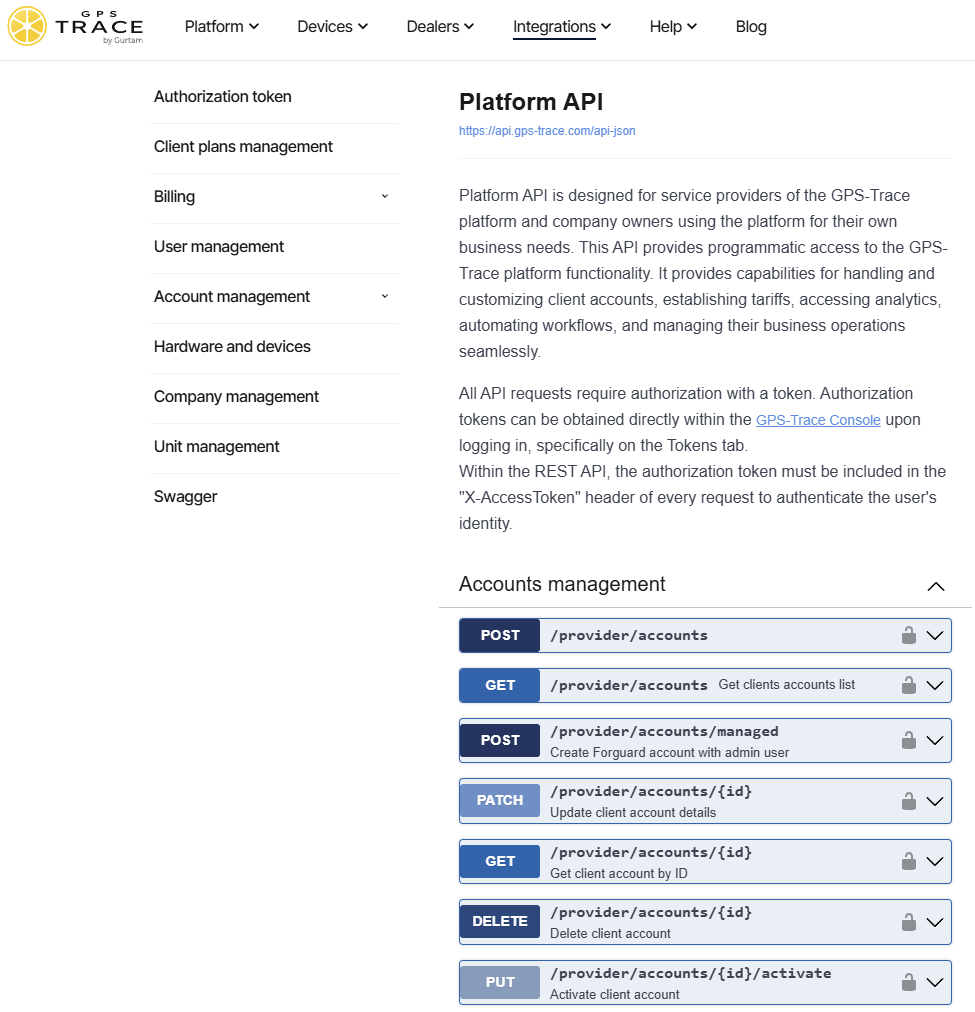This screenshot has height=1012, width=975.
Task: Open the Help menu
Action: [x=673, y=26]
